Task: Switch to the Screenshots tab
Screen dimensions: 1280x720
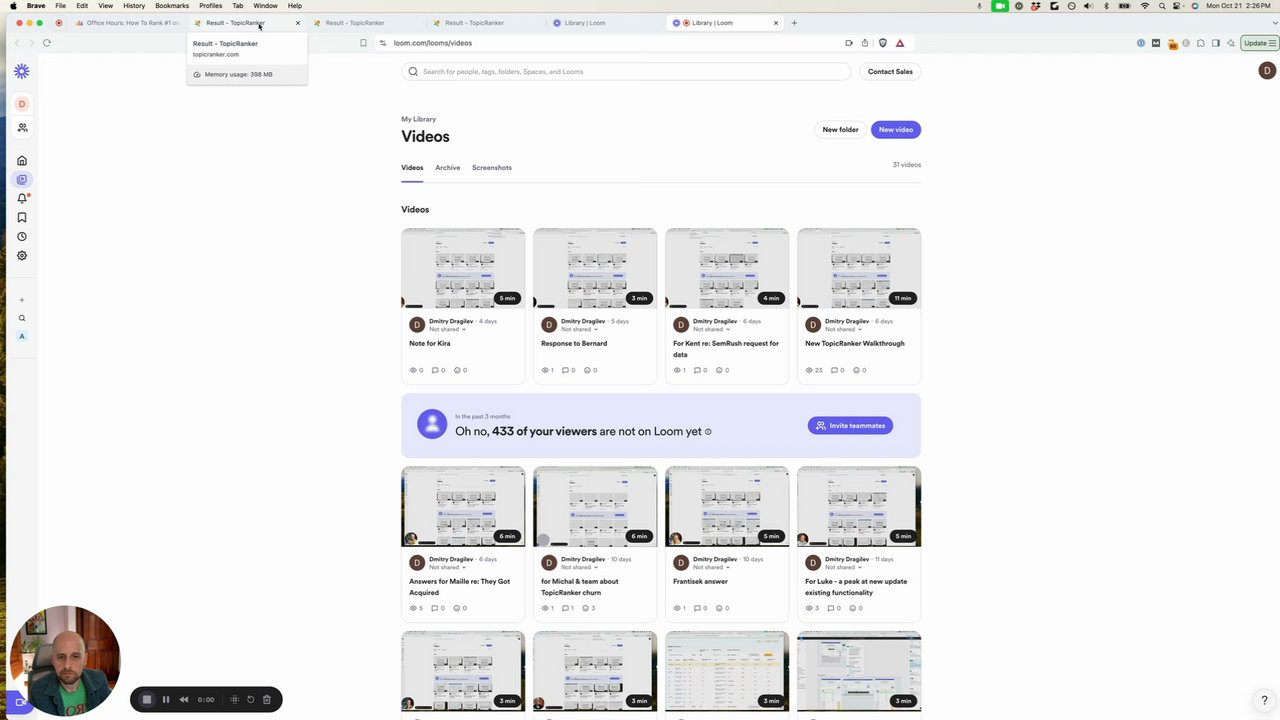Action: [492, 167]
